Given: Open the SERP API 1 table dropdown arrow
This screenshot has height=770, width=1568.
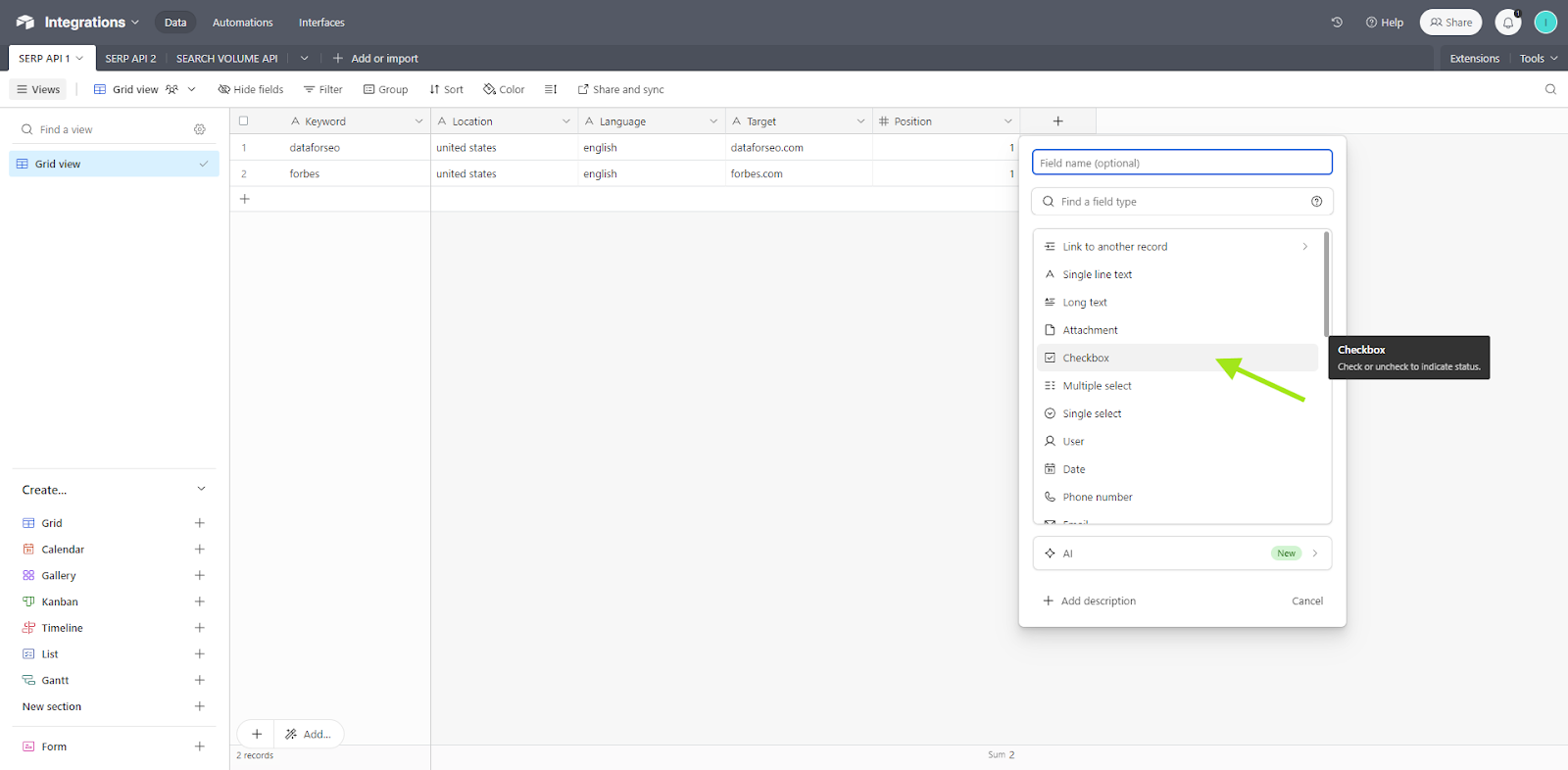Looking at the screenshot, I should click(x=79, y=58).
